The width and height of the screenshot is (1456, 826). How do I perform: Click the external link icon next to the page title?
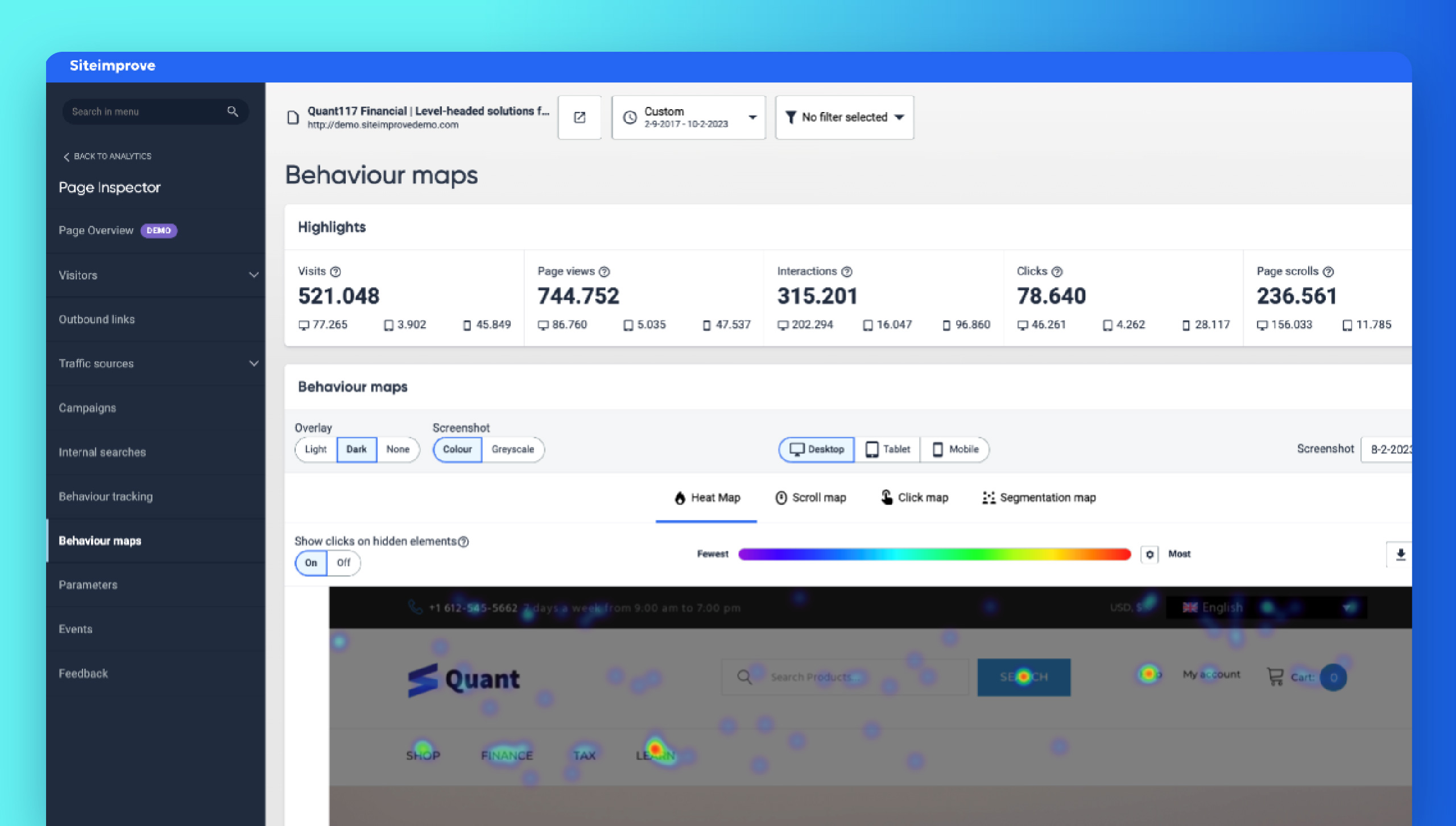point(579,117)
